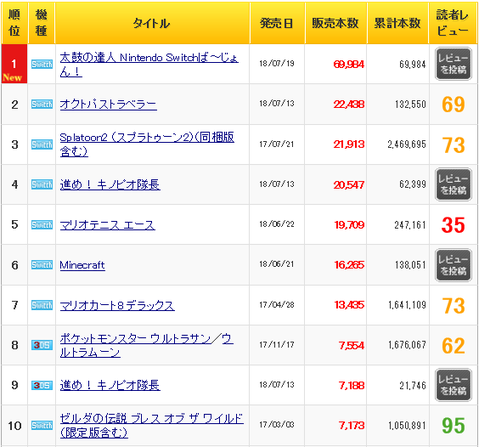Click the 販売本数 column header
The image size is (479, 447).
pos(336,23)
